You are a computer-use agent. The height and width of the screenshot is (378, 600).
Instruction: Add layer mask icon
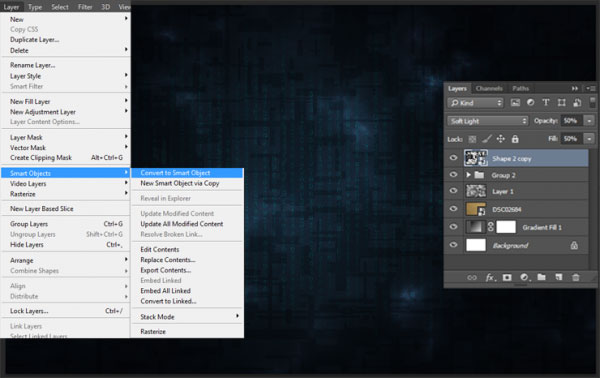[x=507, y=277]
